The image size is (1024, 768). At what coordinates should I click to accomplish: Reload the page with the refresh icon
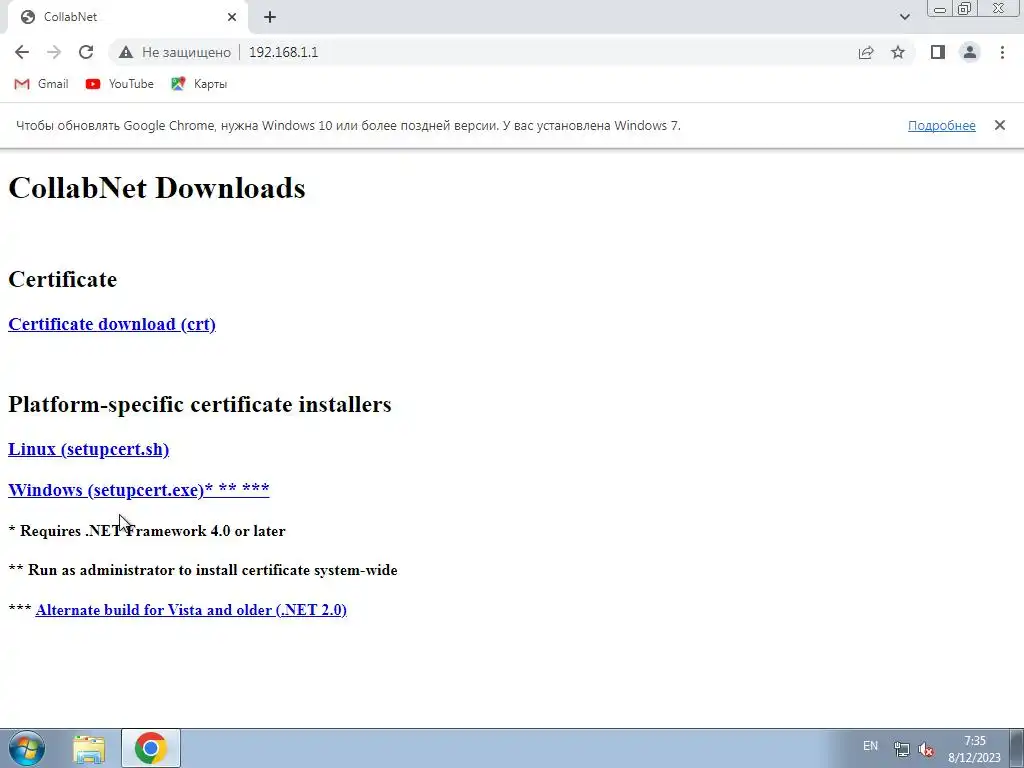click(x=86, y=52)
